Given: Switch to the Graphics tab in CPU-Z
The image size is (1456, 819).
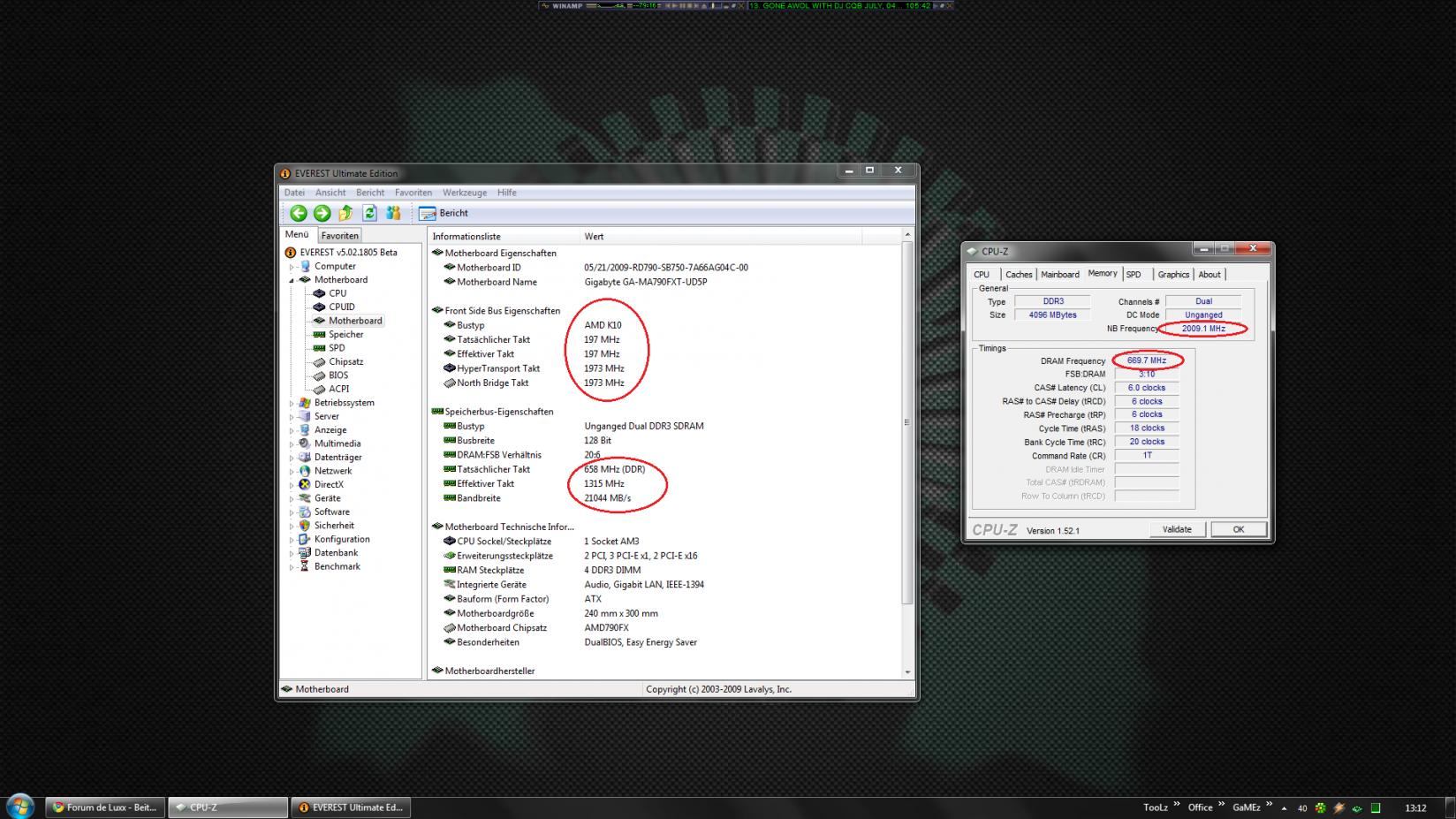Looking at the screenshot, I should pyautogui.click(x=1173, y=275).
